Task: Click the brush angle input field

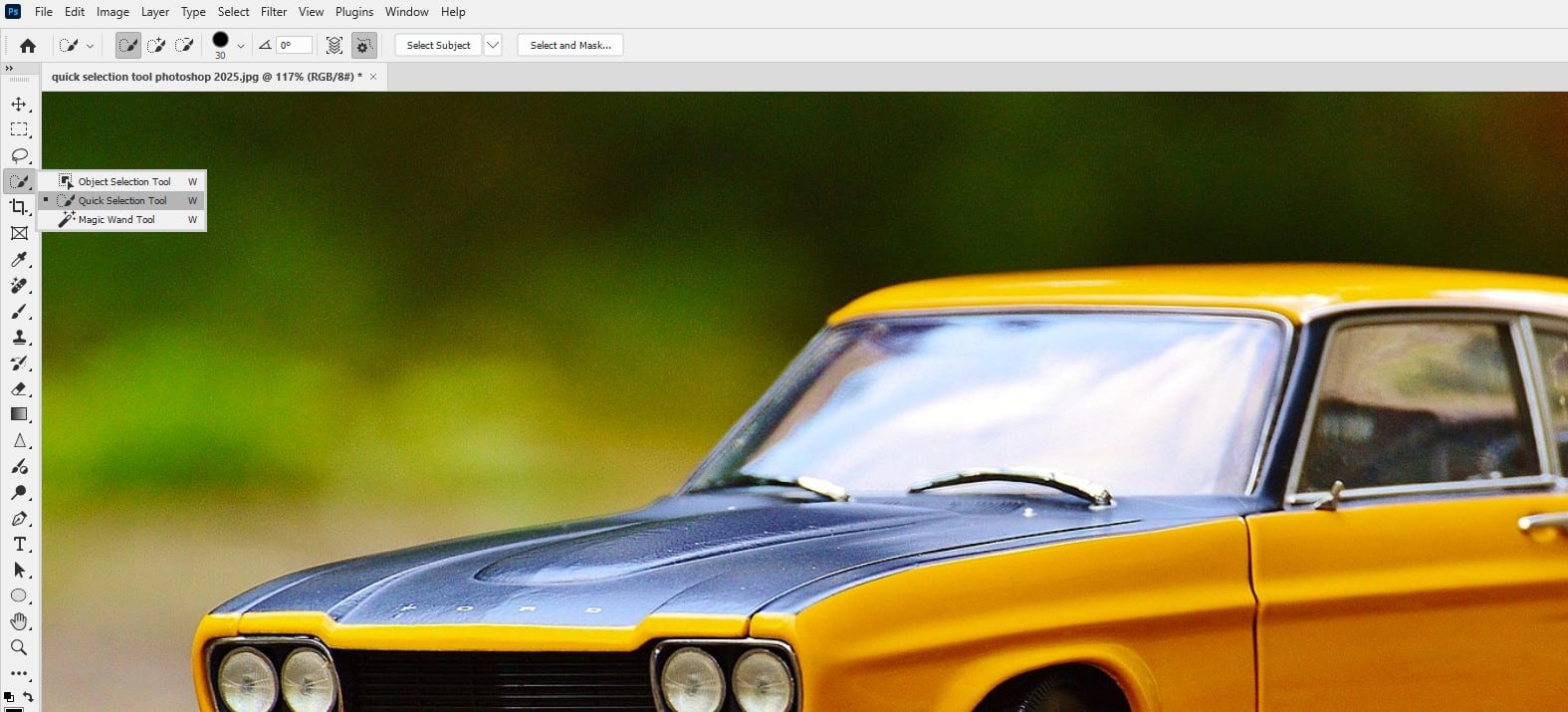Action: (x=295, y=45)
